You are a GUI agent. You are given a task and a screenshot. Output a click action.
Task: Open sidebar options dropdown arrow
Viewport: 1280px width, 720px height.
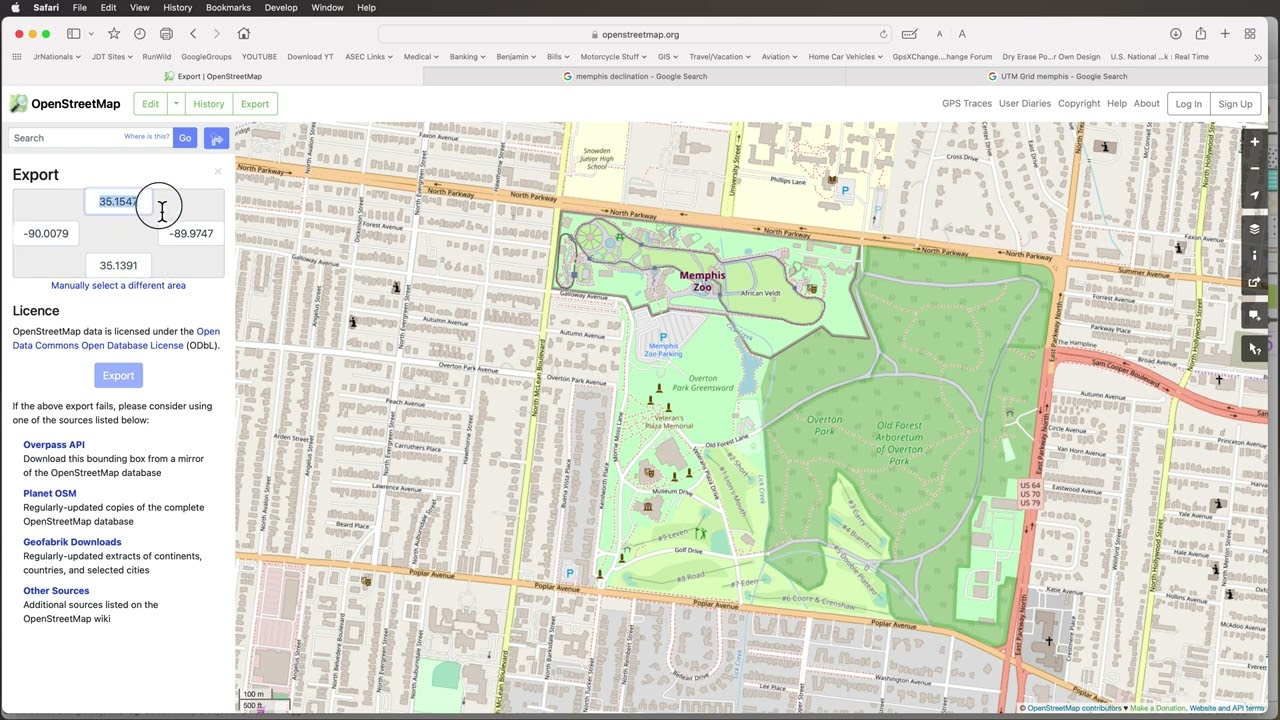click(x=90, y=34)
